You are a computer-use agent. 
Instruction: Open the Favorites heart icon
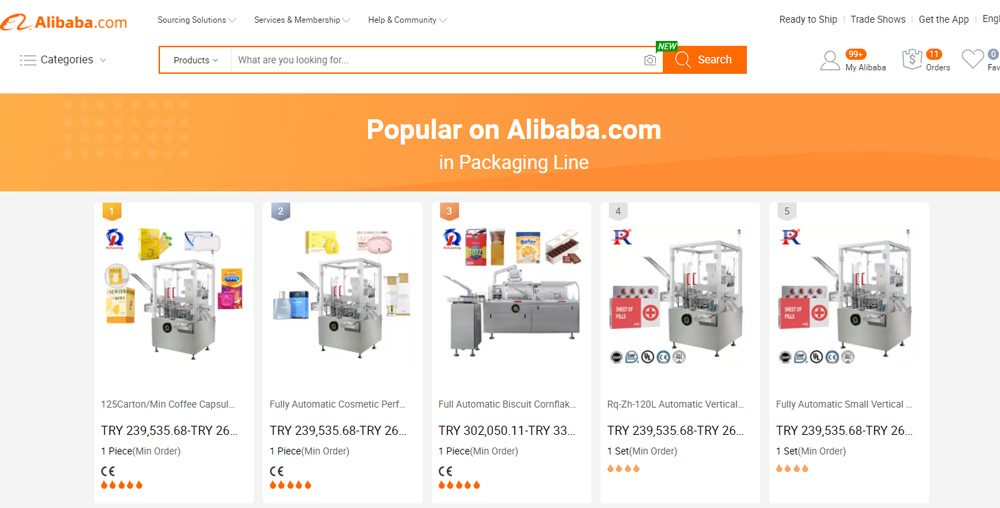tap(973, 59)
